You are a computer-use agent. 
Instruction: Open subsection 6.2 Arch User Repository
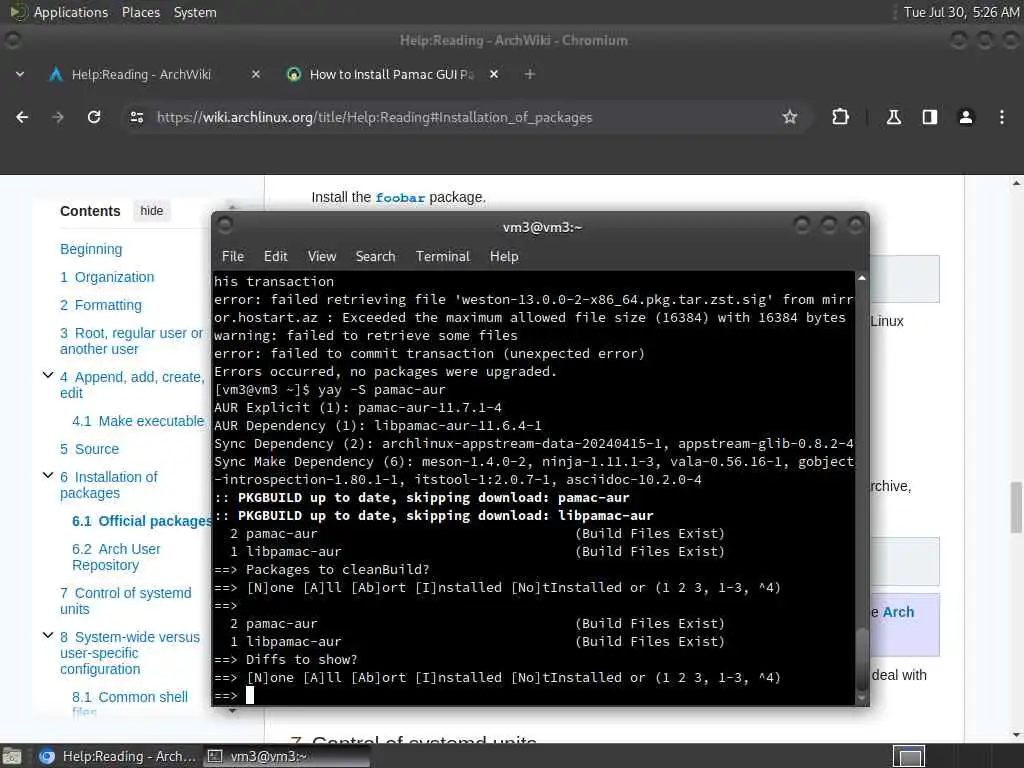coord(116,557)
